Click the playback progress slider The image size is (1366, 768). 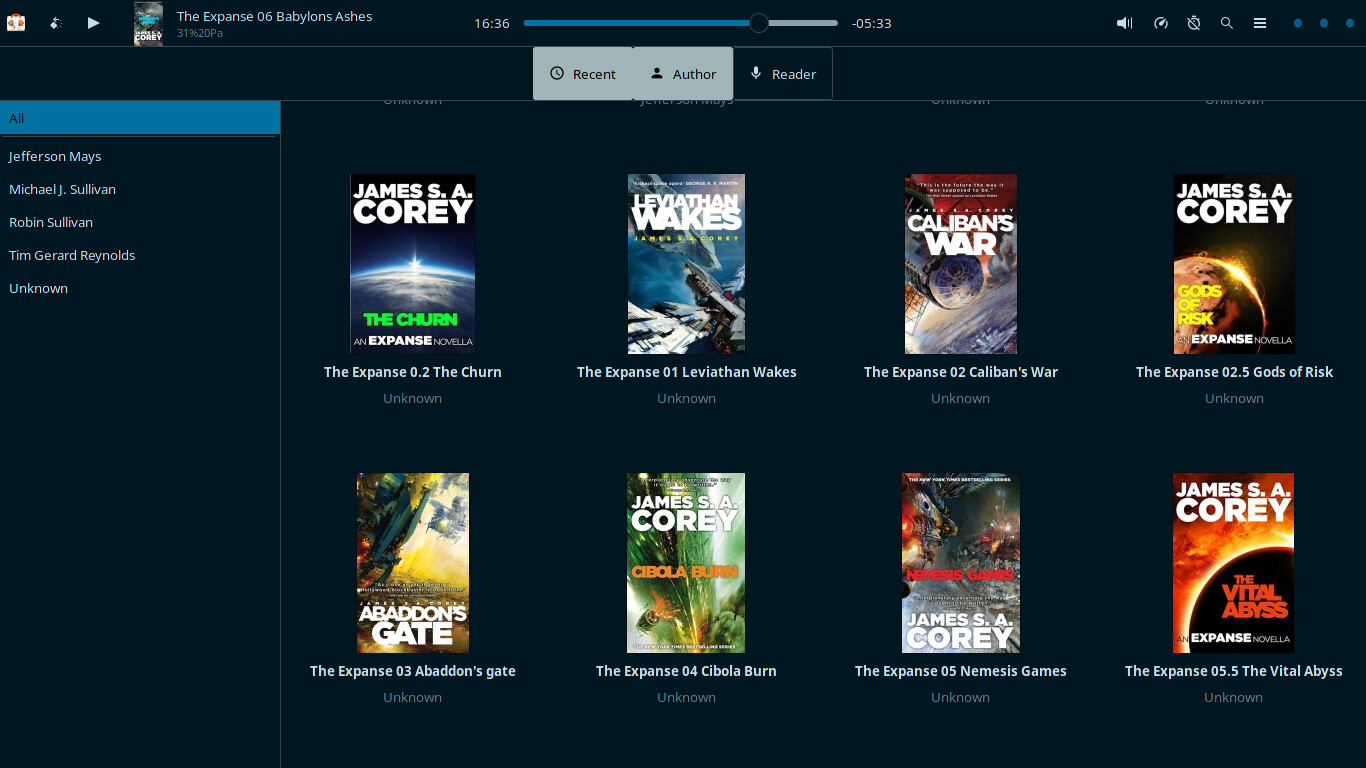(681, 23)
